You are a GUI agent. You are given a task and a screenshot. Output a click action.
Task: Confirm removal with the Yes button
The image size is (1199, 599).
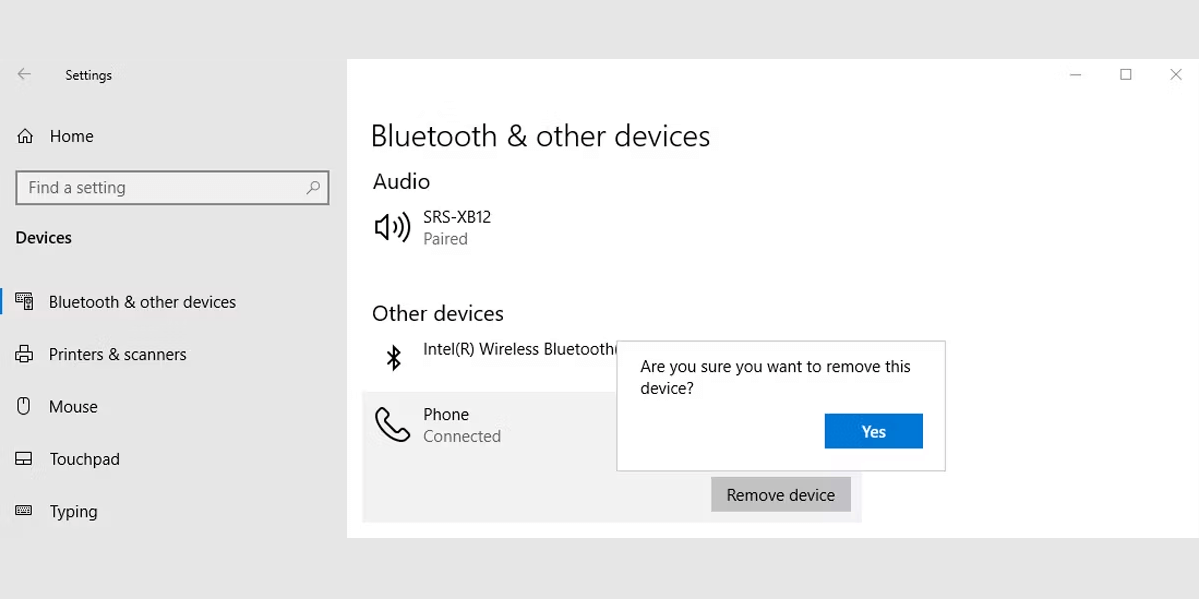coord(873,431)
